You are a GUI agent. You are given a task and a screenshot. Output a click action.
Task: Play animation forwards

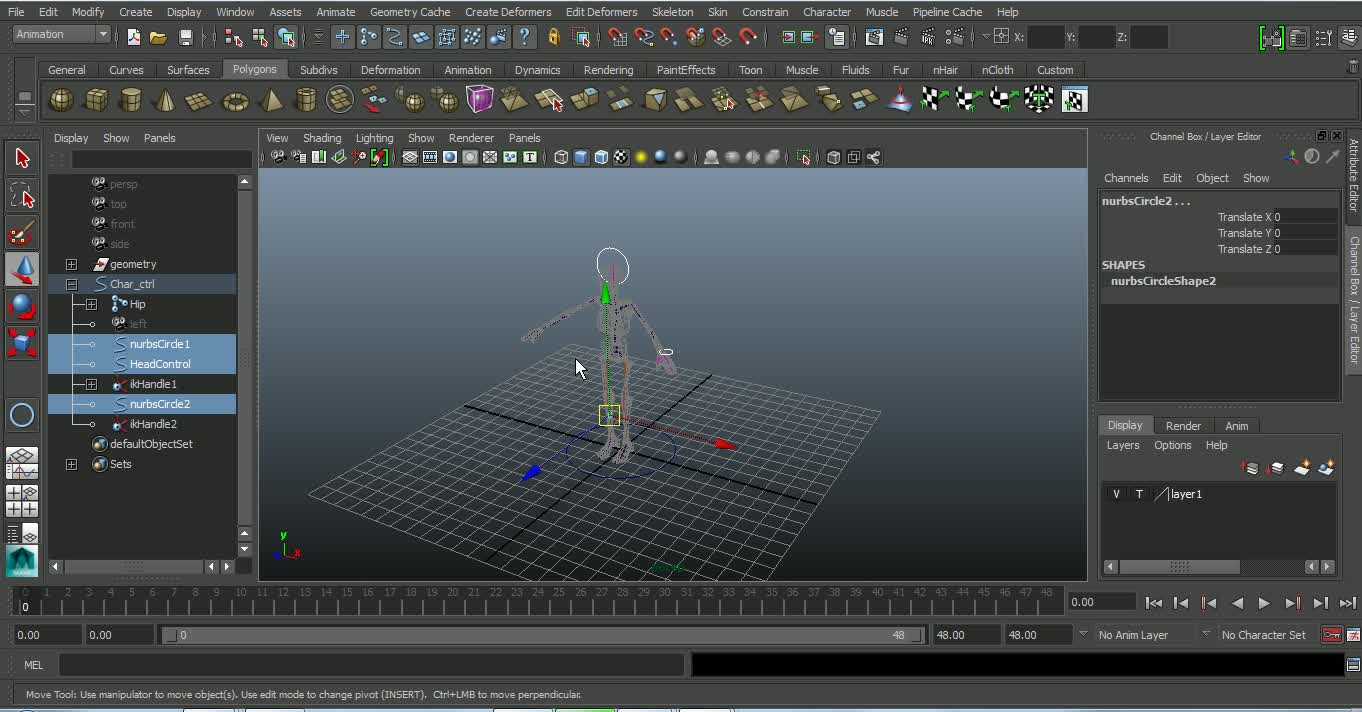tap(1264, 602)
